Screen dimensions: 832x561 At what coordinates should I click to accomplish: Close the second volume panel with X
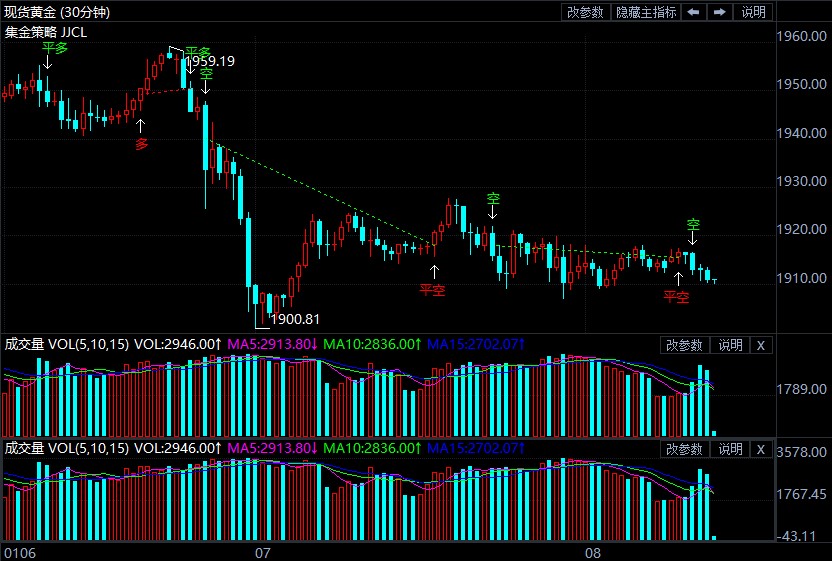761,449
